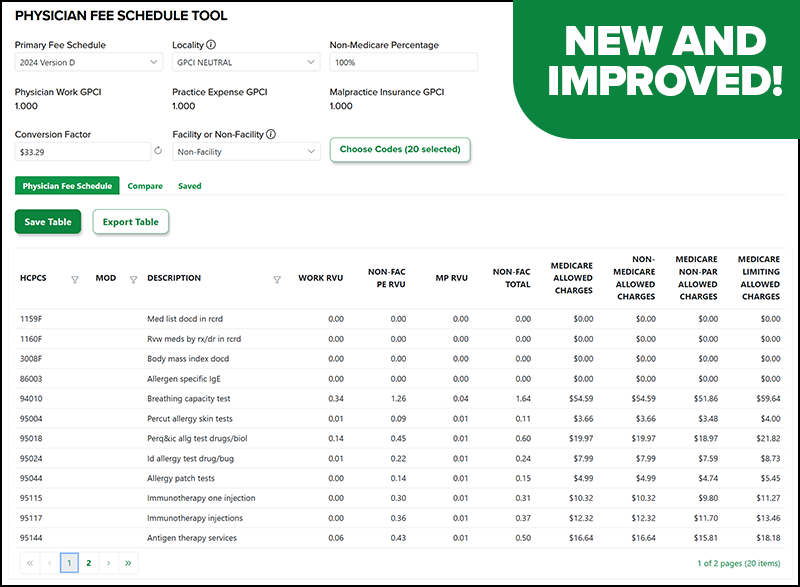Click the Medicare Allowed Charges column header
Viewport: 800px width, 587px height.
pyautogui.click(x=572, y=278)
